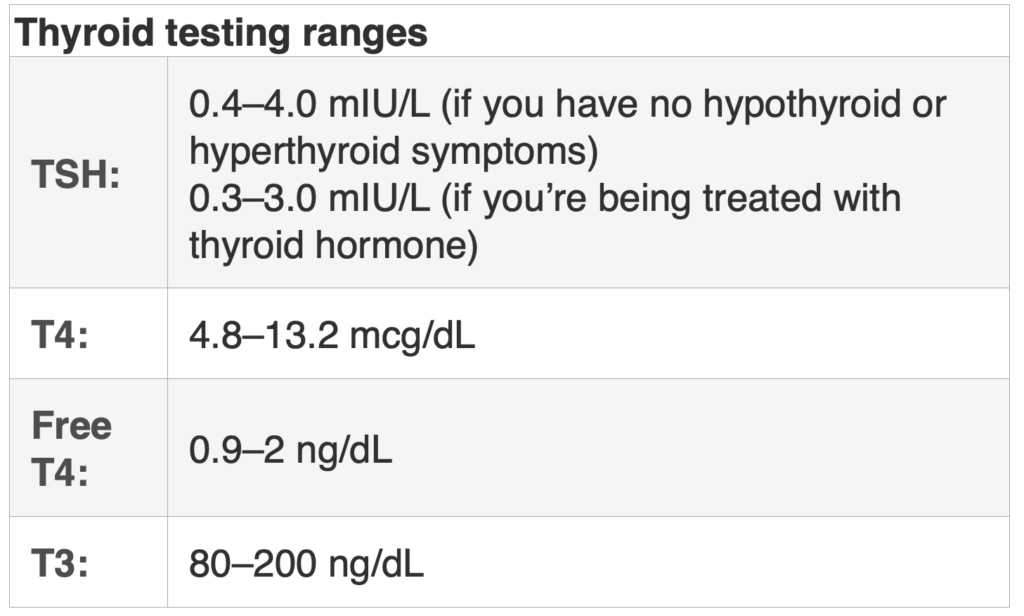Click the word "Thyroid" in the header

(83, 33)
